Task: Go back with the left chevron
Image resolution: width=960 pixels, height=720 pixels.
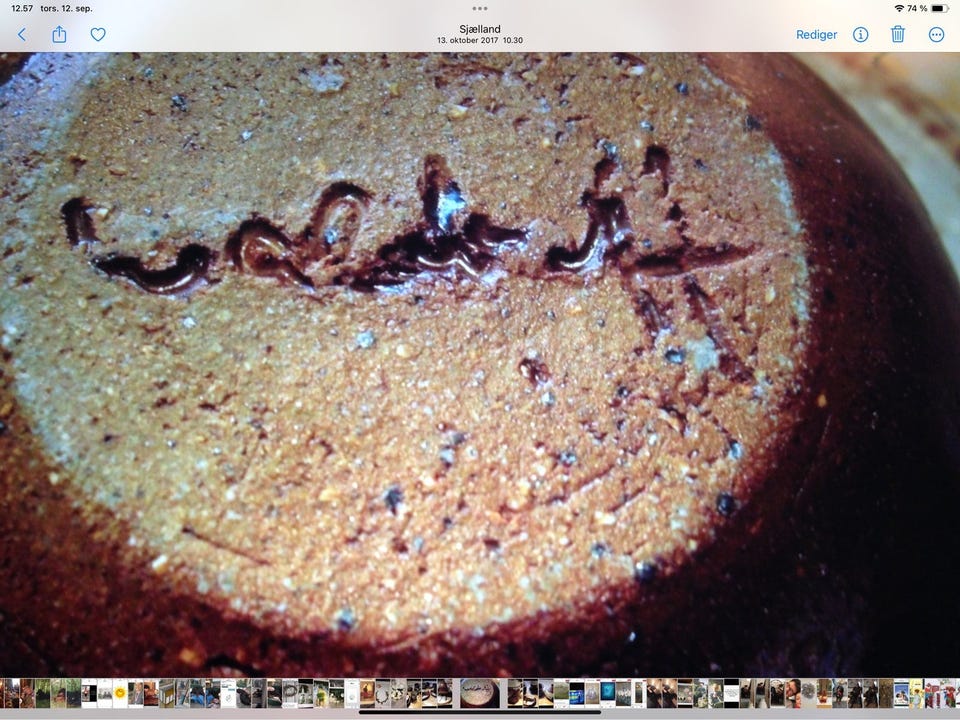Action: point(22,34)
